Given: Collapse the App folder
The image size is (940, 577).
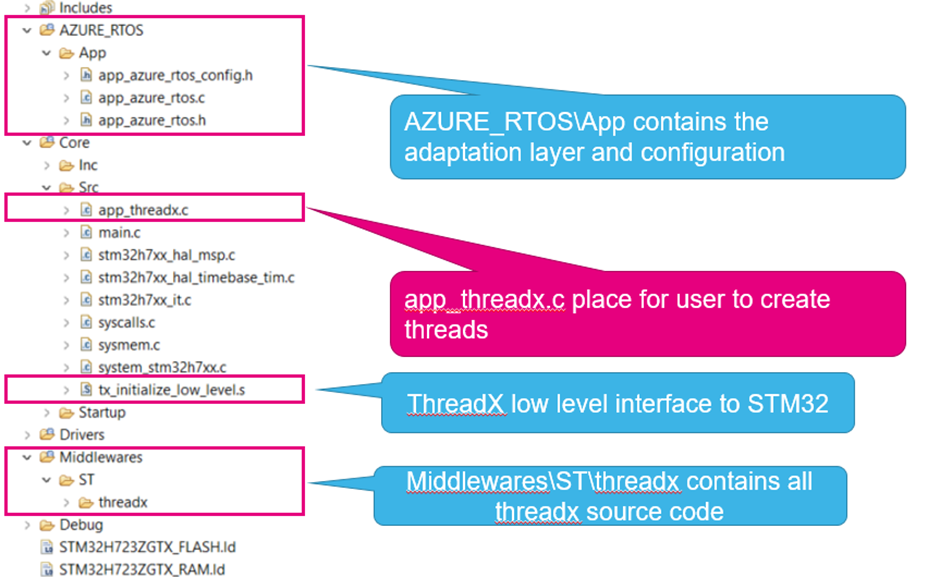Looking at the screenshot, I should point(47,53).
